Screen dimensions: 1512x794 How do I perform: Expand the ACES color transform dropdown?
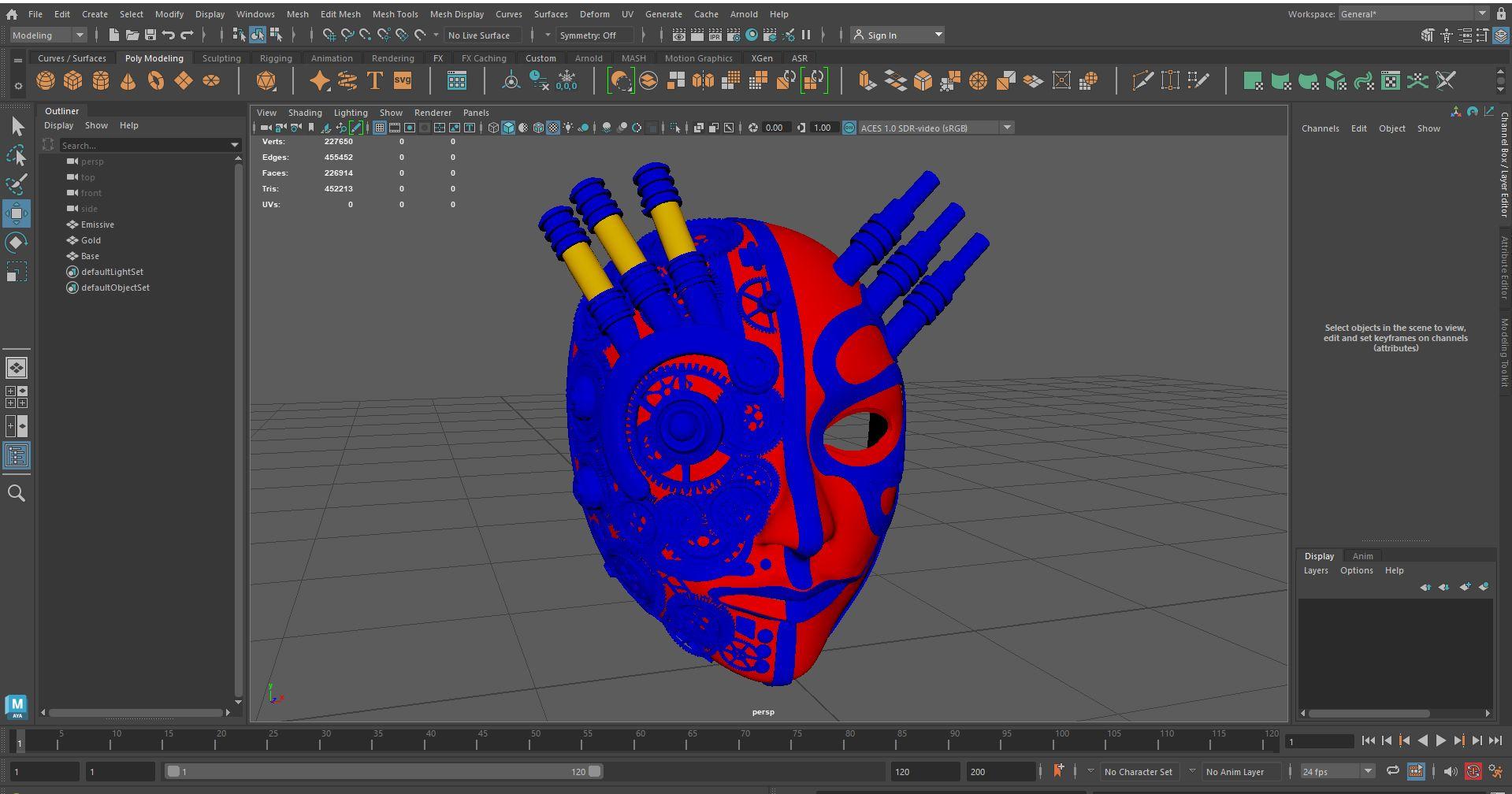tap(1006, 128)
